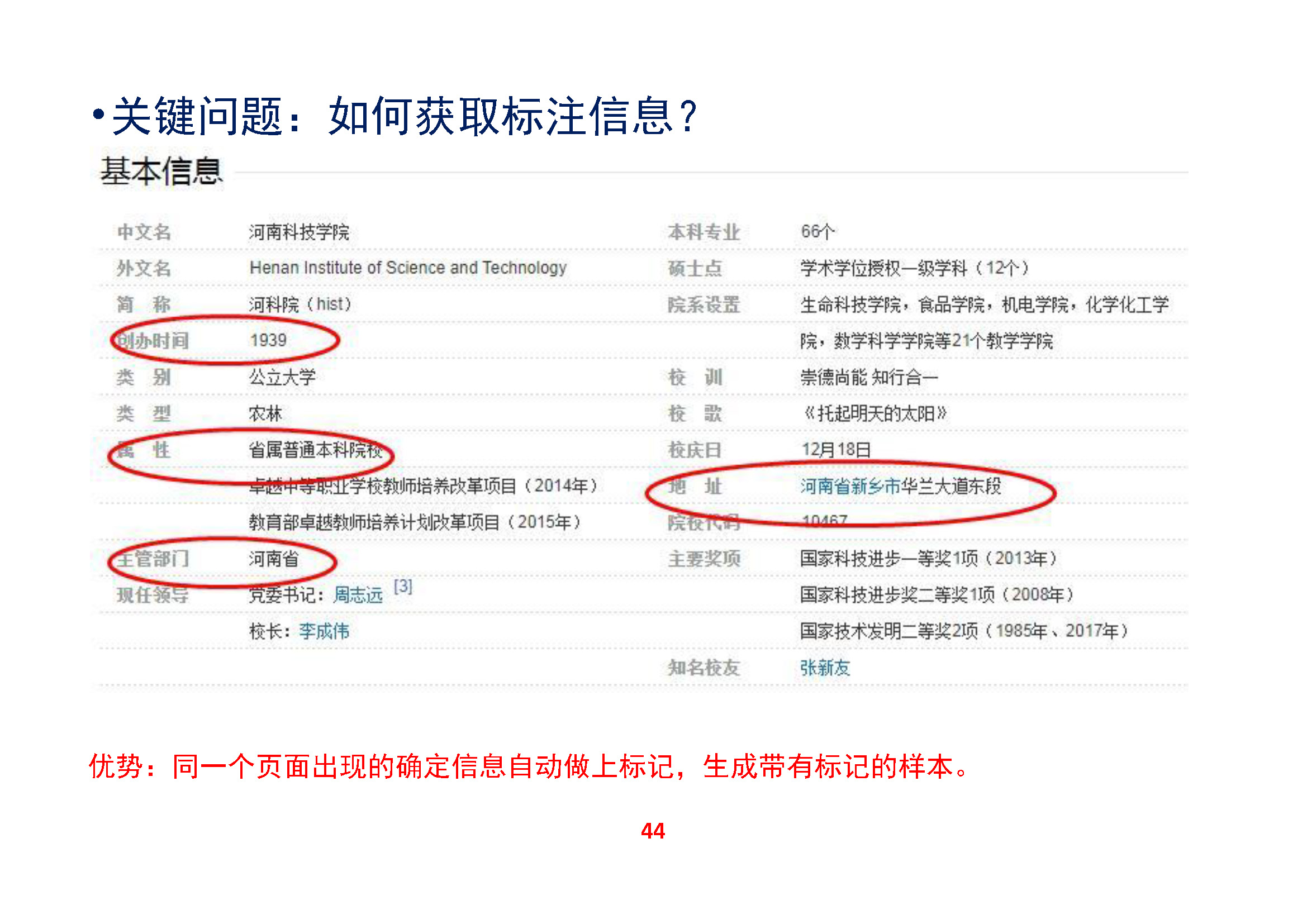Click the 河南科技学院 Chinese name value
The height and width of the screenshot is (924, 1307).
click(299, 232)
